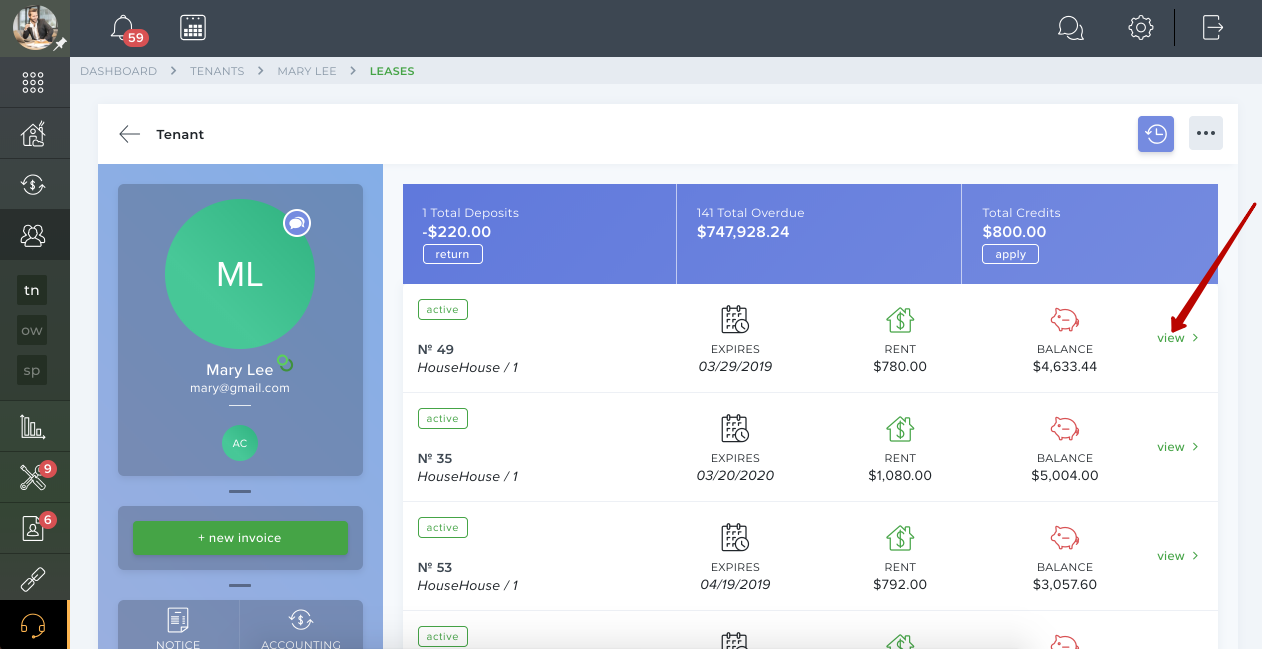Click the expires calendar icon for lease 49
The width and height of the screenshot is (1262, 649).
click(x=735, y=320)
